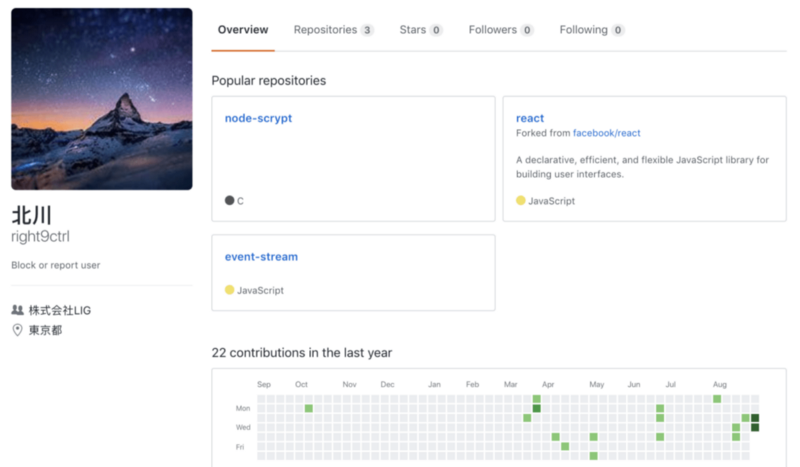This screenshot has width=800, height=467.
Task: Click the Followers count badge
Action: [527, 31]
